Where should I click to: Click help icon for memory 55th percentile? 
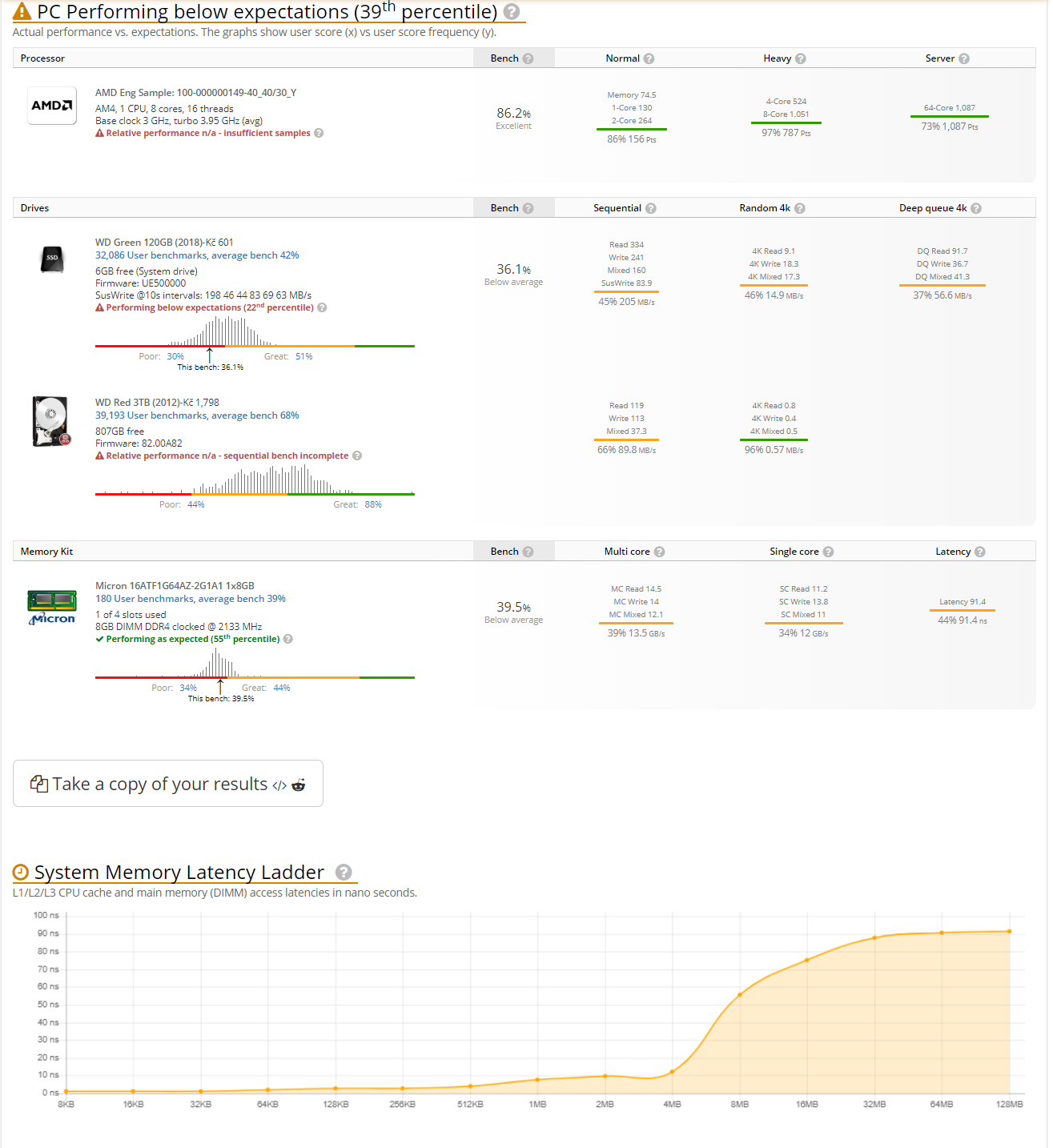(288, 639)
